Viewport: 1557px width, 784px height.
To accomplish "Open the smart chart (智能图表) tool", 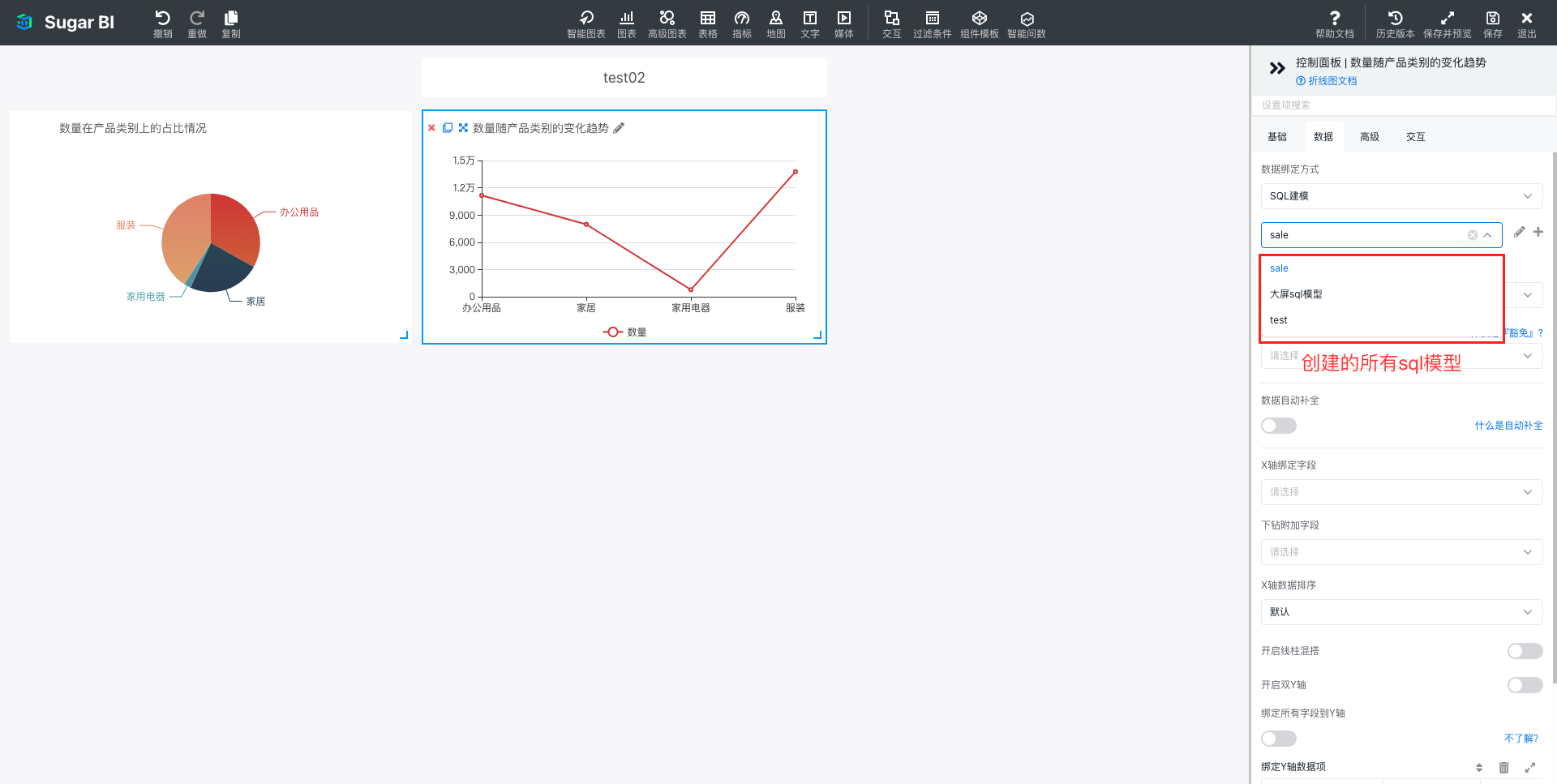I will point(585,24).
